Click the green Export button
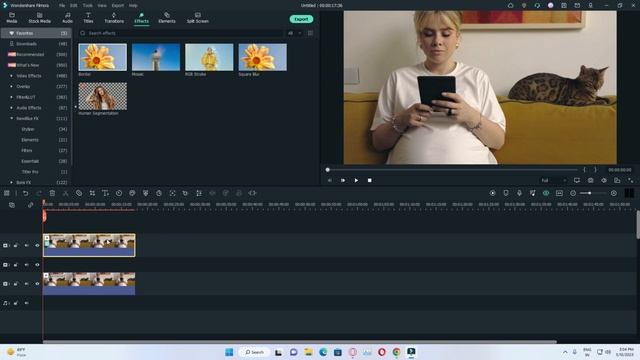Screen dimensions: 640x360 (x=301, y=19)
